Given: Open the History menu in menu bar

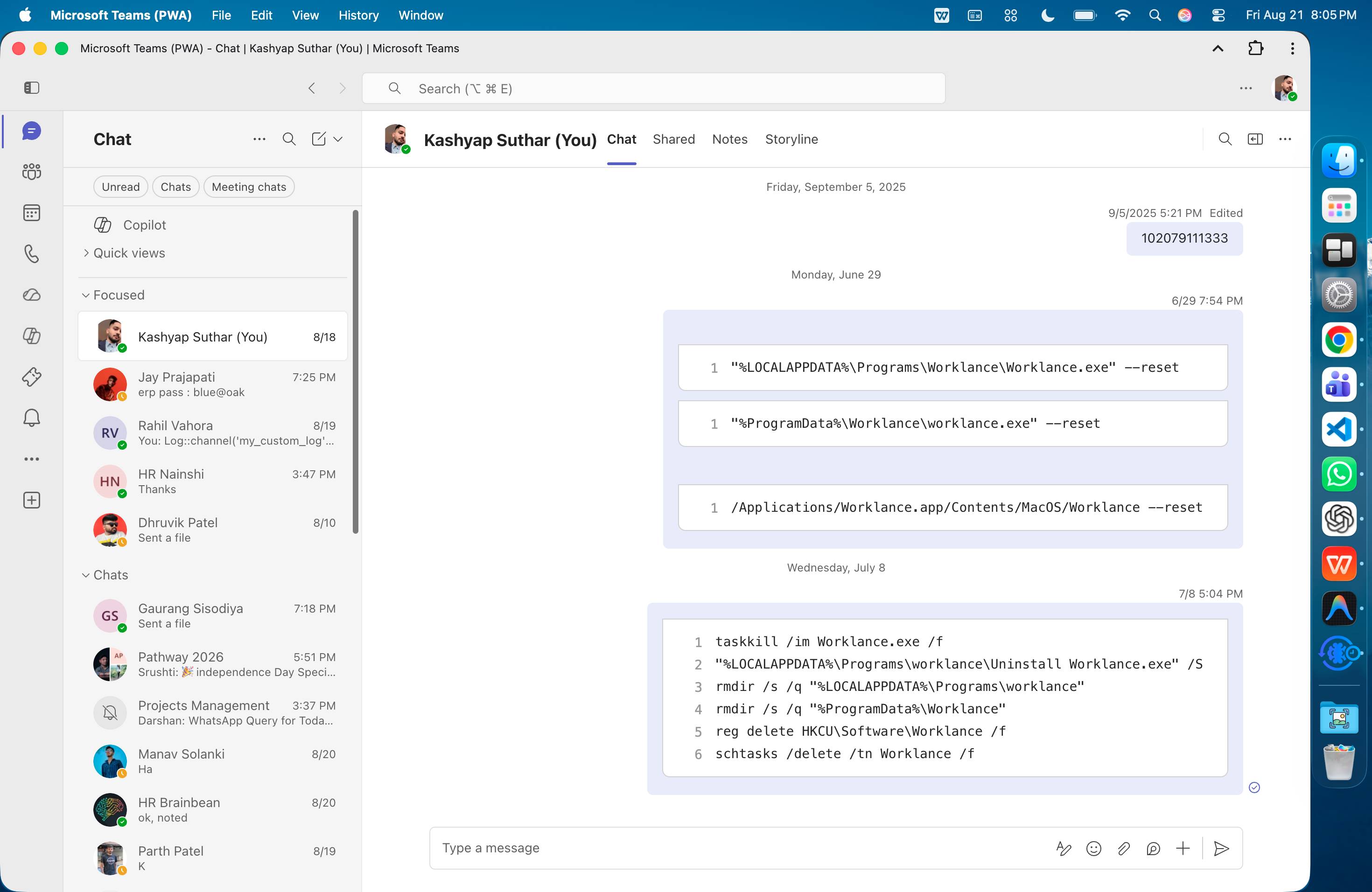Looking at the screenshot, I should [x=358, y=15].
